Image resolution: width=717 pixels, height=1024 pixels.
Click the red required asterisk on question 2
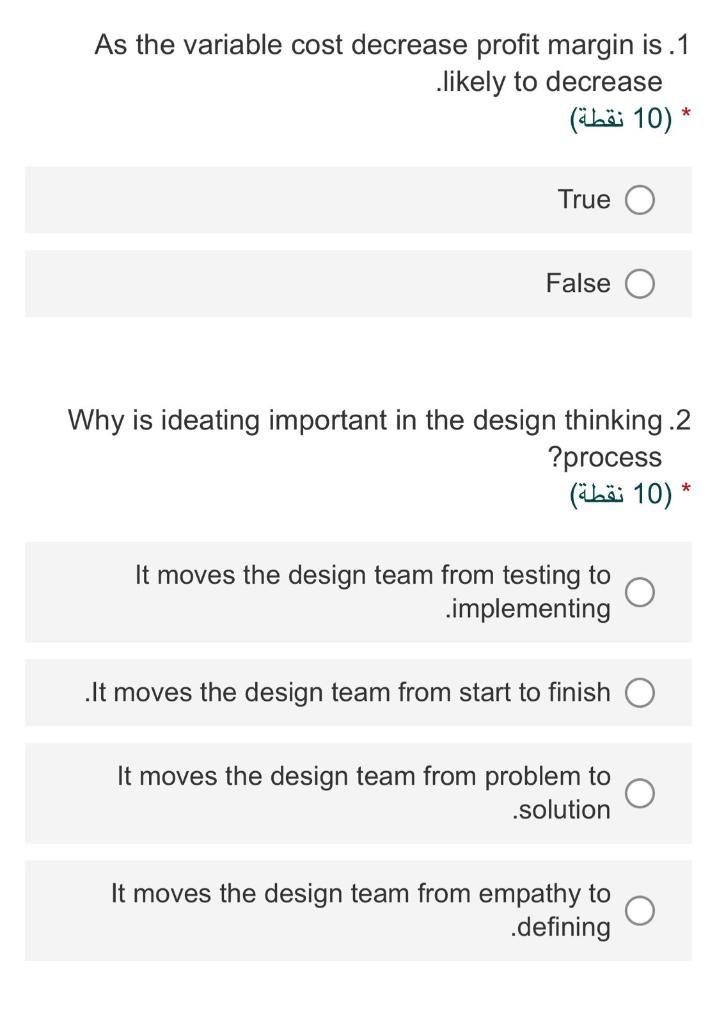(685, 492)
